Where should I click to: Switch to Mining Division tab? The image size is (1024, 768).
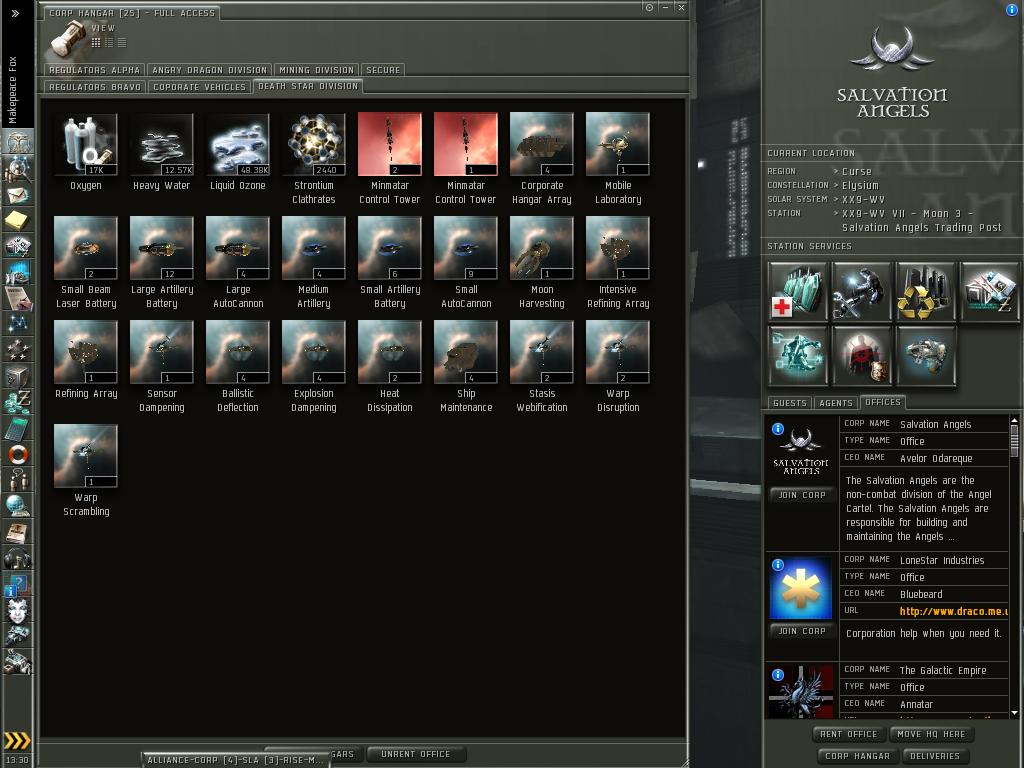[316, 70]
